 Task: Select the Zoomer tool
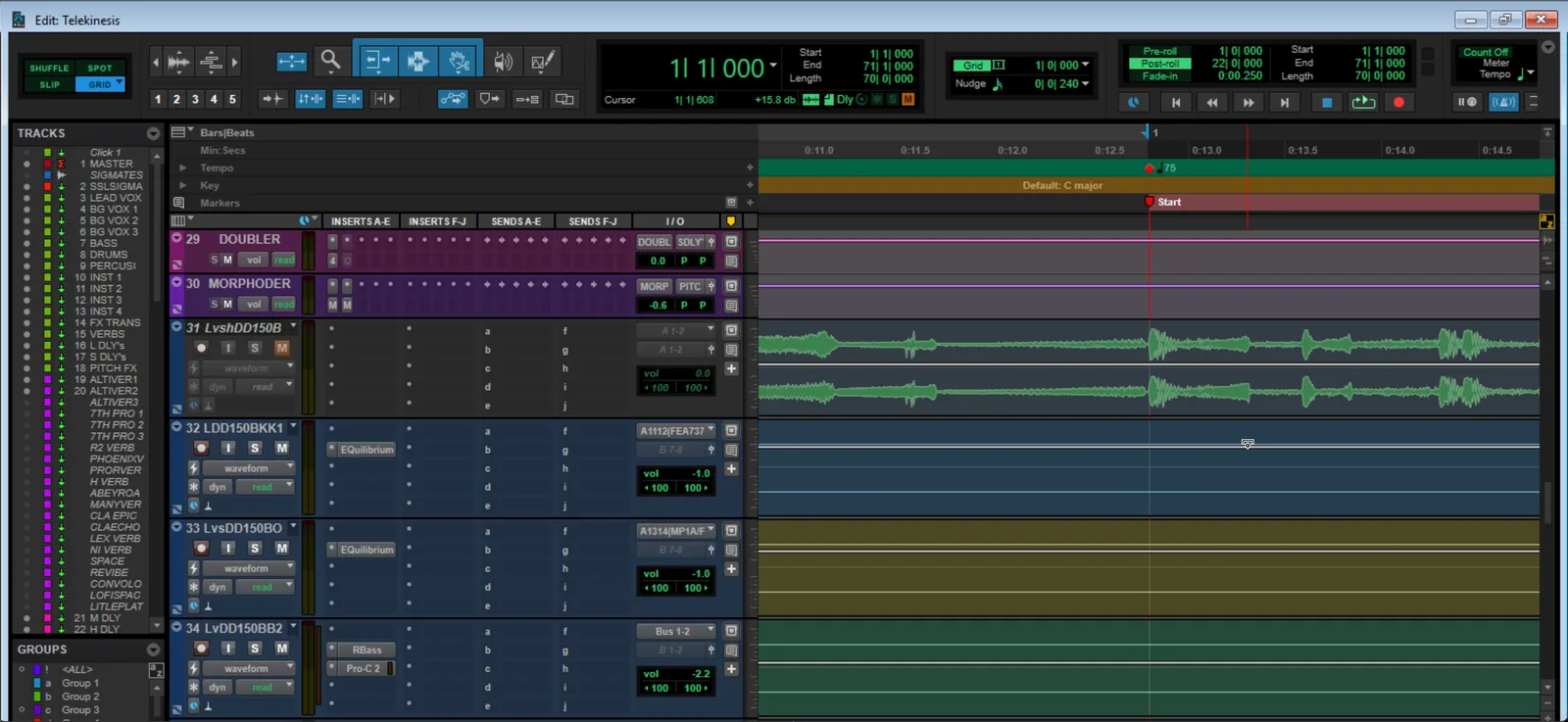tap(330, 62)
